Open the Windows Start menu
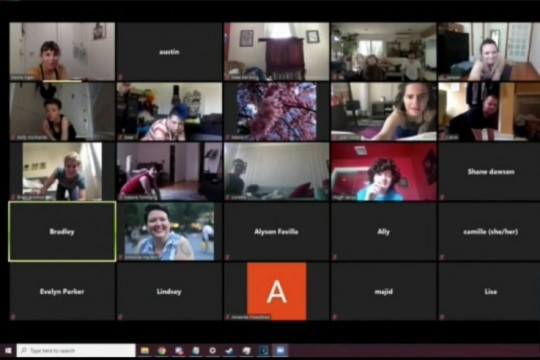 point(8,351)
